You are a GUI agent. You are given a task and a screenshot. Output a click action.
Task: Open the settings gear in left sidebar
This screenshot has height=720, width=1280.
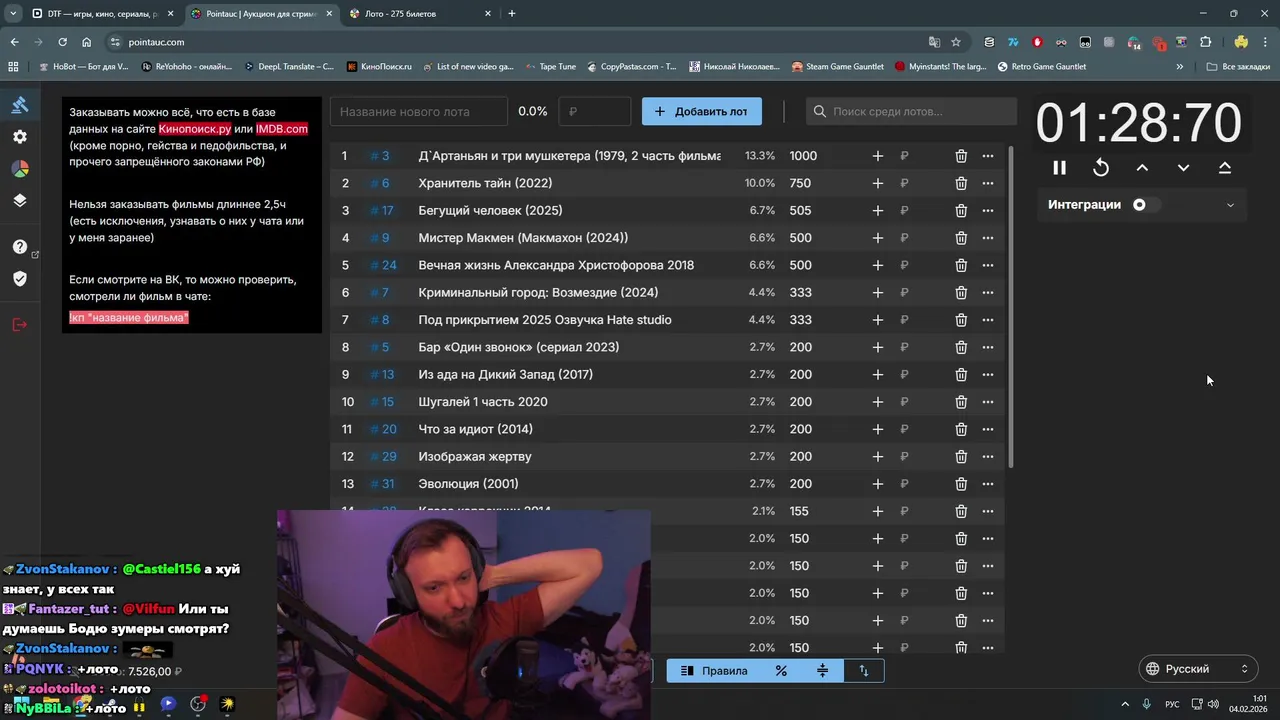point(20,137)
